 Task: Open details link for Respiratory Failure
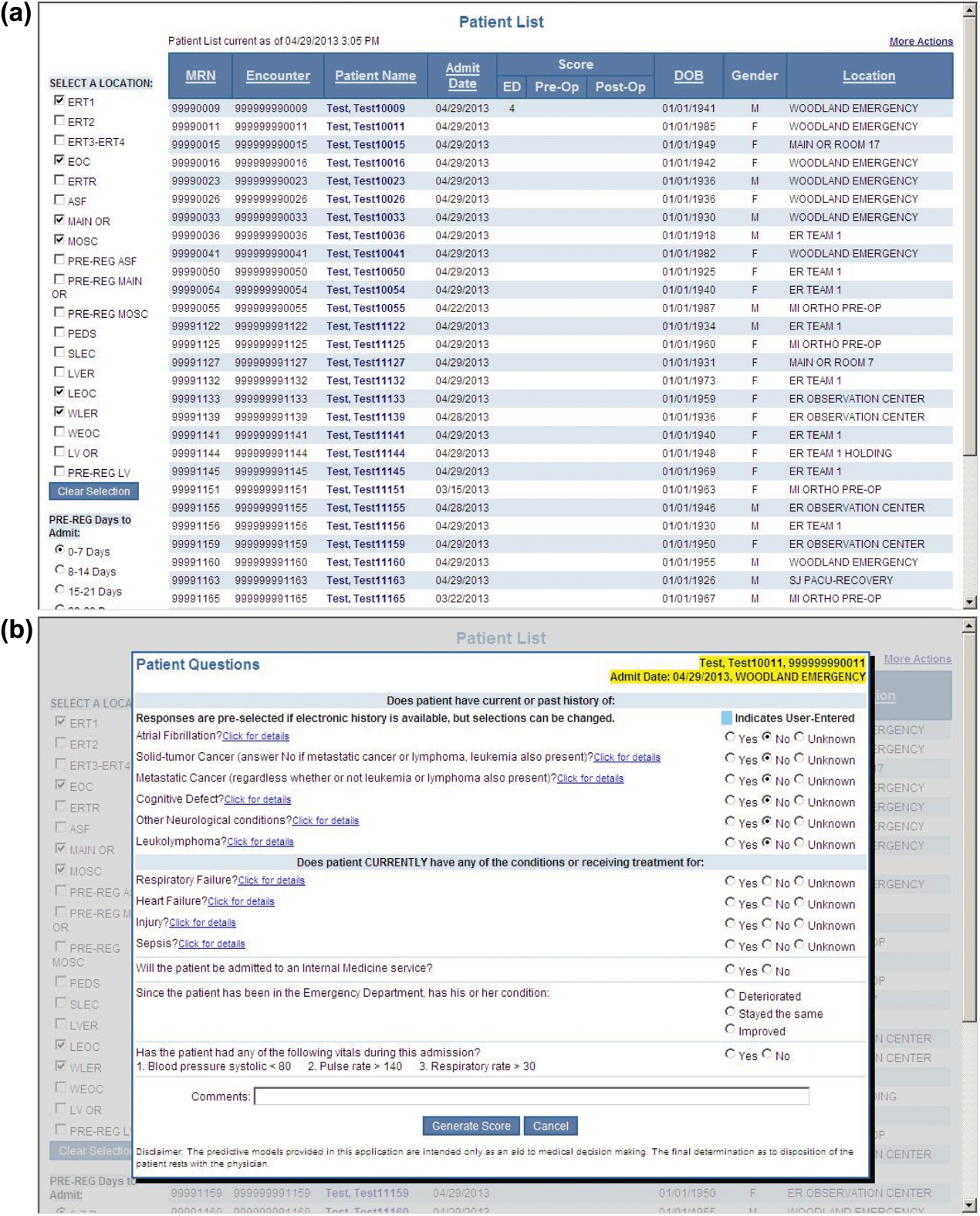click(272, 880)
